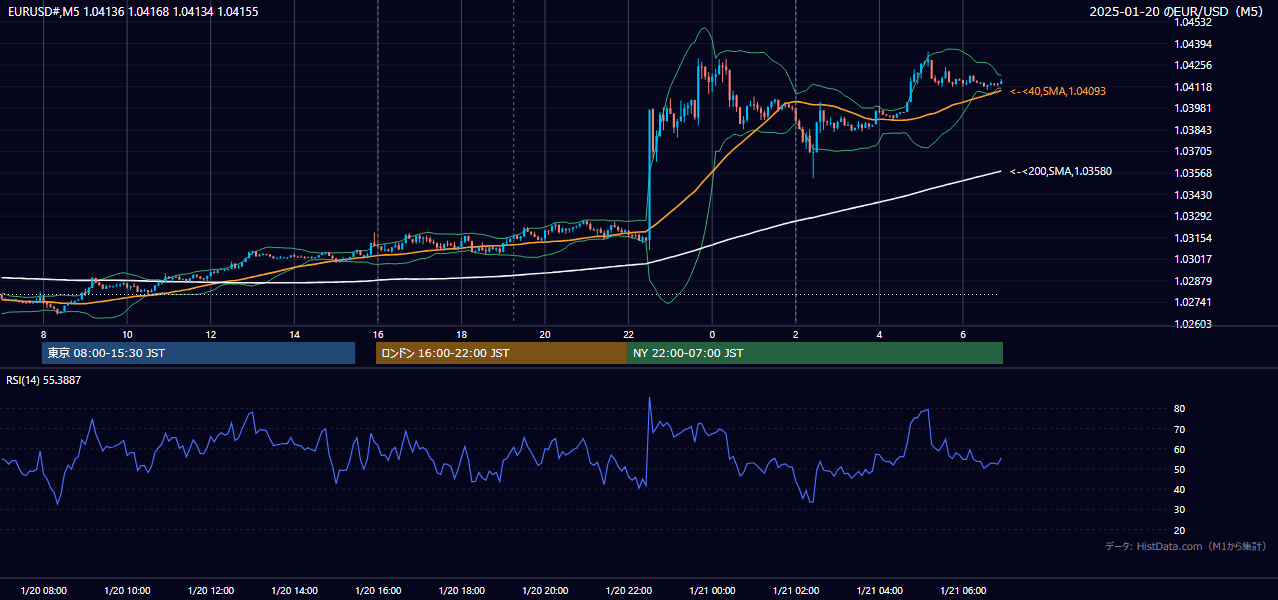Click price axis value 1.04394
1278x600 pixels.
pyautogui.click(x=1194, y=44)
